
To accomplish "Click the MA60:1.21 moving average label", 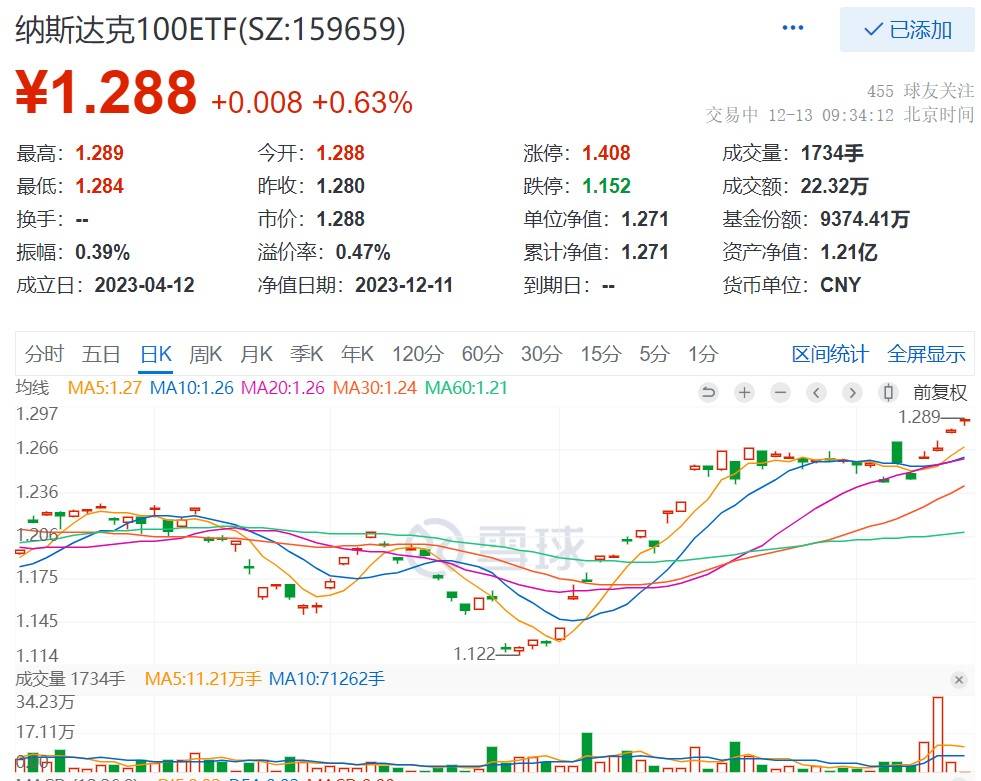I will coord(466,388).
